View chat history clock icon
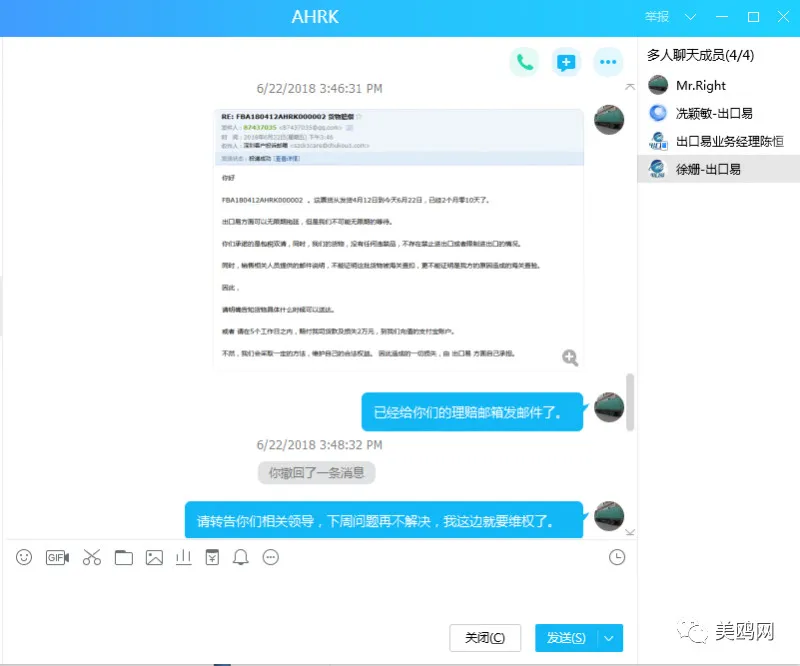 617,557
